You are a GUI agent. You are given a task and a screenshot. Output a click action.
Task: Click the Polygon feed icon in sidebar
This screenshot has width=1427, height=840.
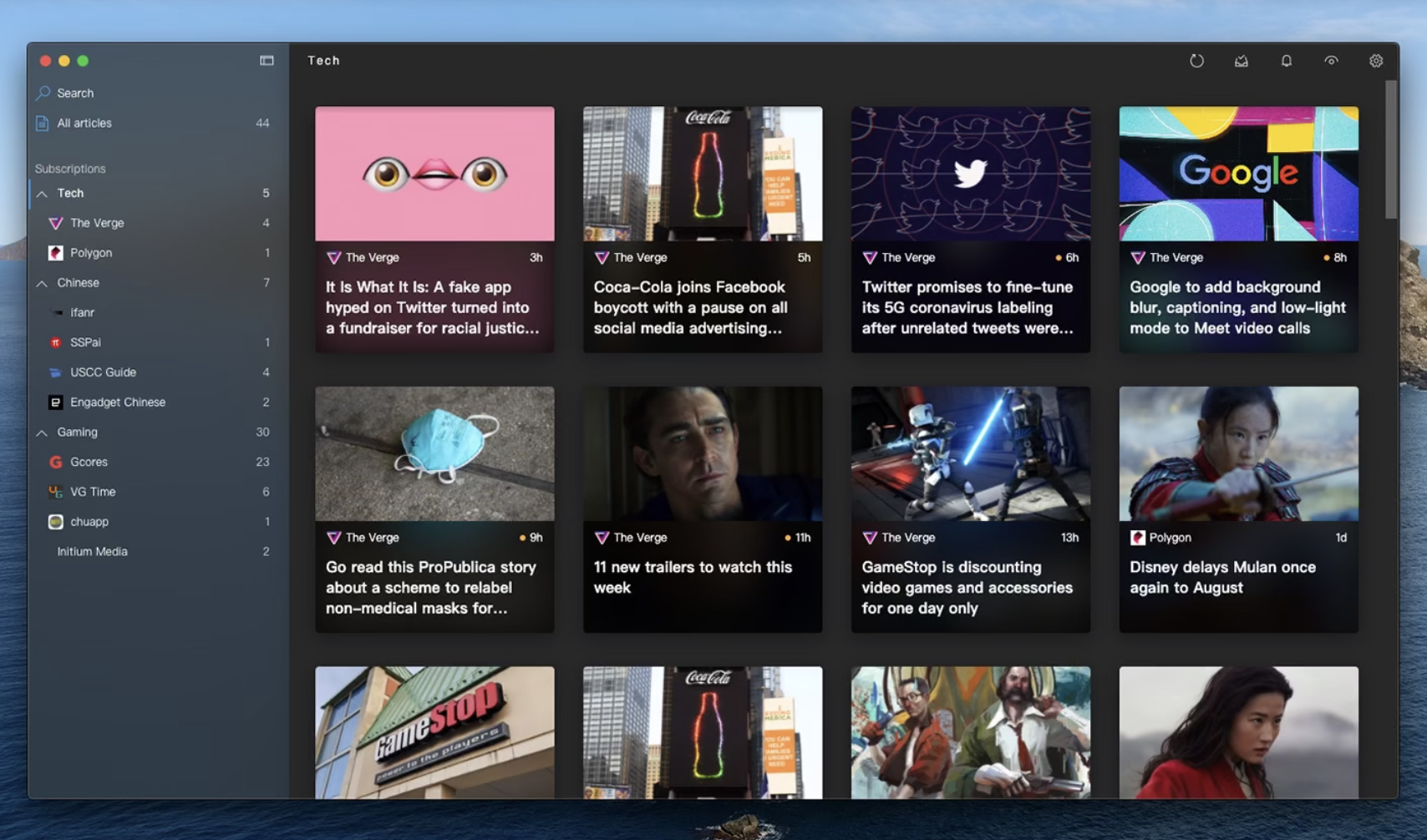(x=56, y=252)
